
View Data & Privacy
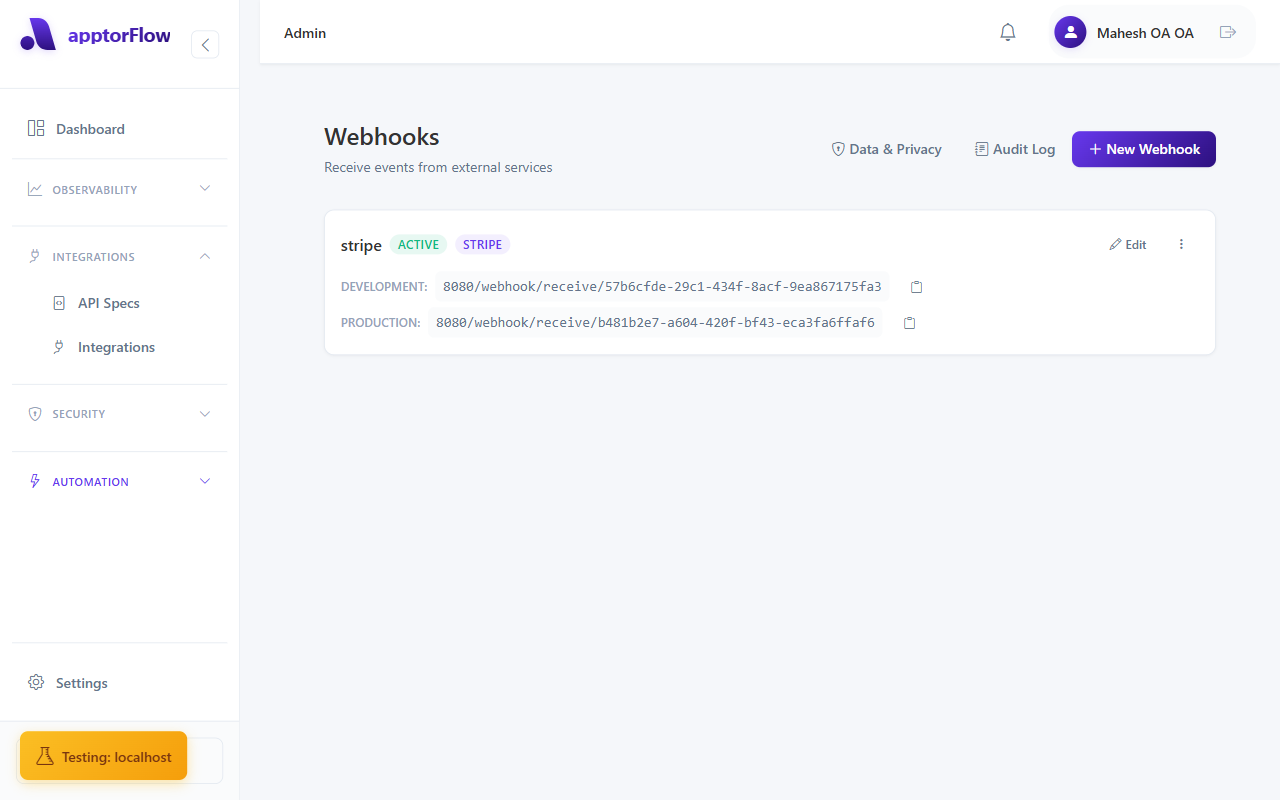coord(886,148)
